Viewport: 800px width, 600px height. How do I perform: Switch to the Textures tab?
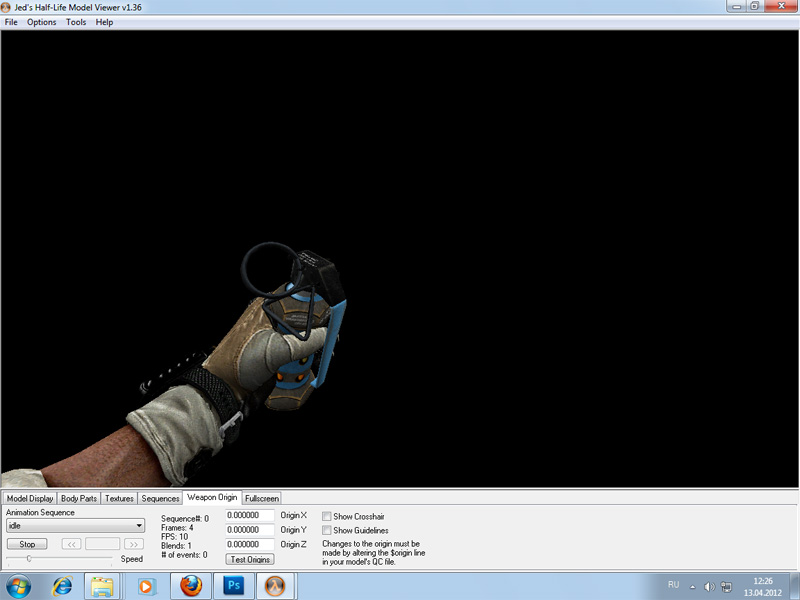pyautogui.click(x=119, y=498)
